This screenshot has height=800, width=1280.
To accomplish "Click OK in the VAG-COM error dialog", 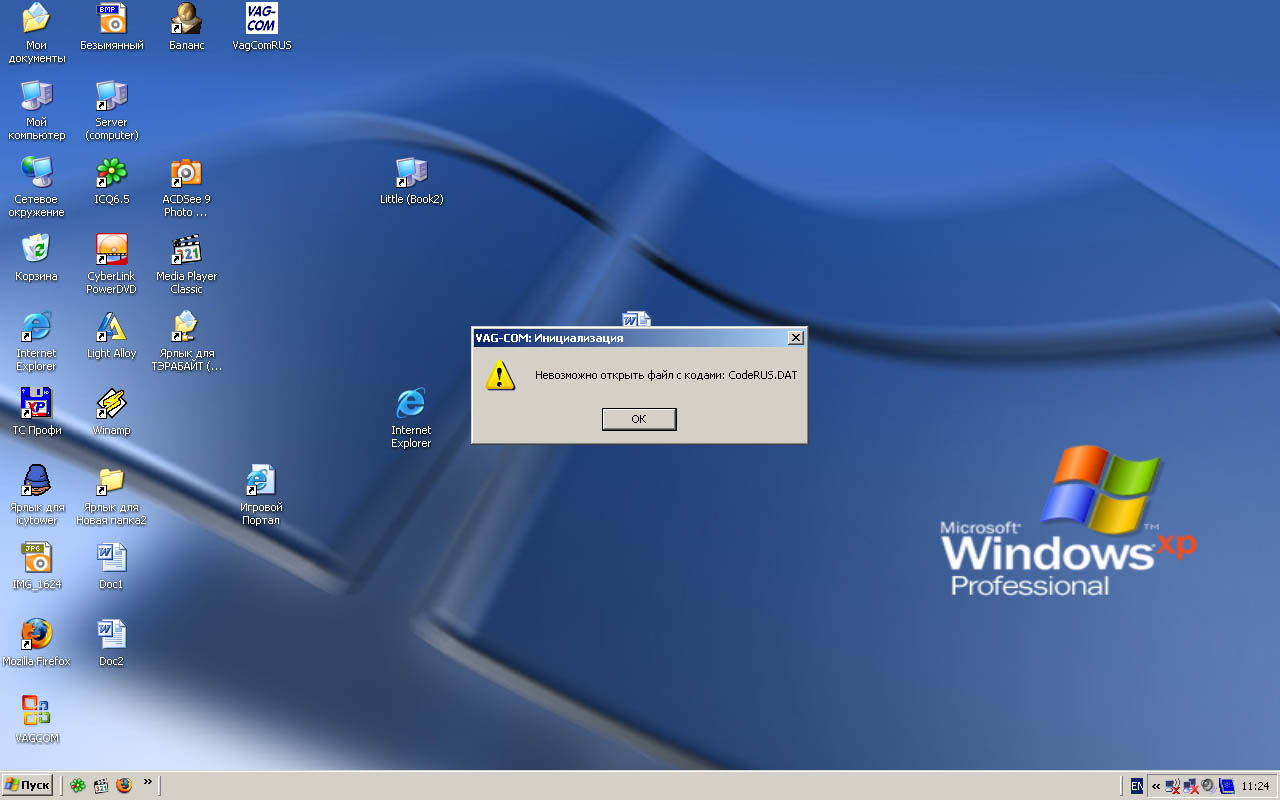I will (x=639, y=419).
